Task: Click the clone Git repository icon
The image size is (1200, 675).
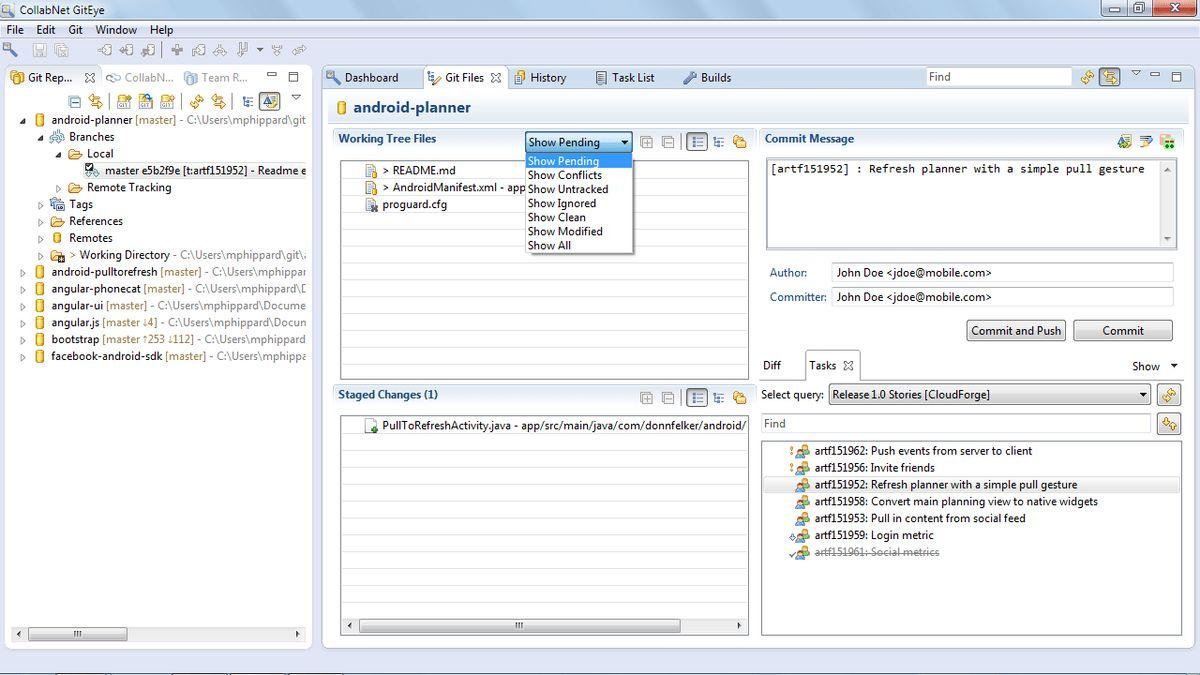Action: point(145,101)
